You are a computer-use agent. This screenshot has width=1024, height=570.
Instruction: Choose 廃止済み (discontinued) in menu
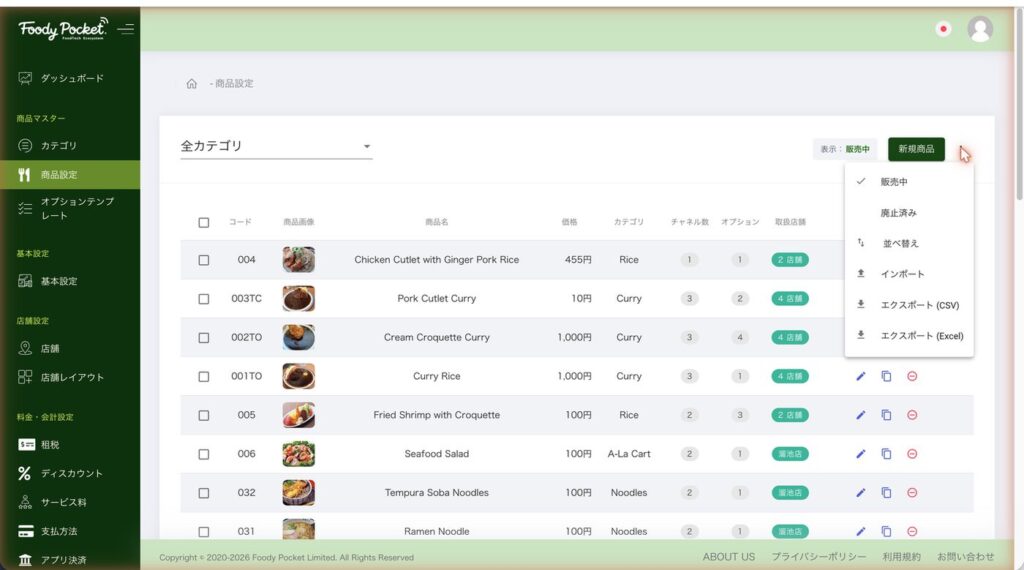pyautogui.click(x=909, y=213)
